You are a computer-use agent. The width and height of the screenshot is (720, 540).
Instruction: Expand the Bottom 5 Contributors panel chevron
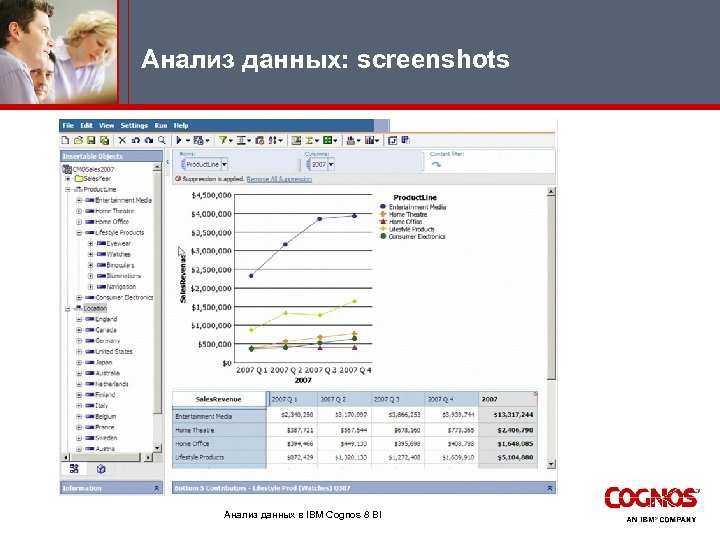(550, 488)
